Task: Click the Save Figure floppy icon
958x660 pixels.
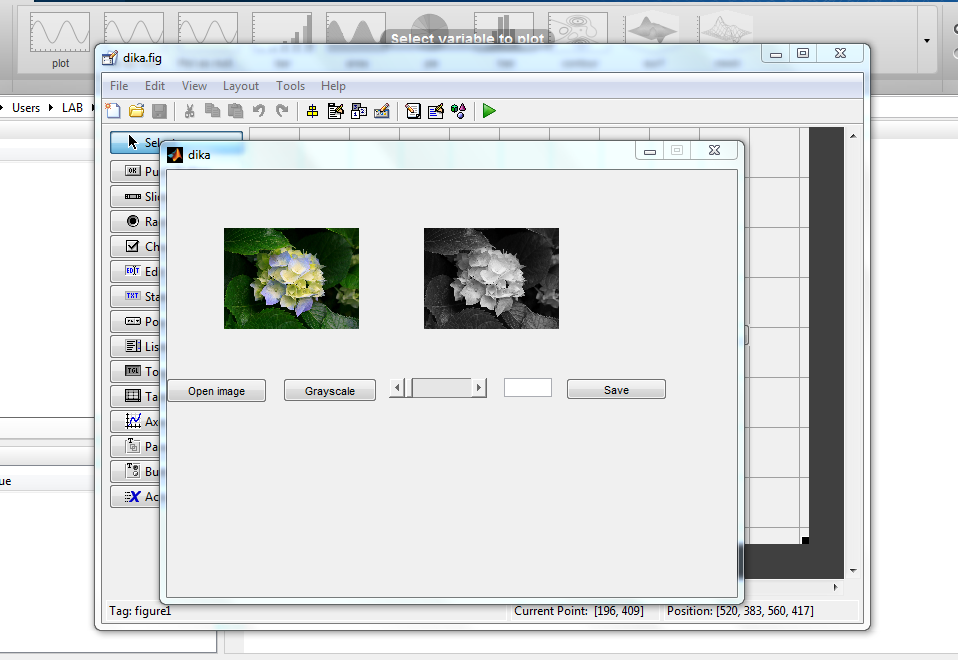Action: tap(159, 111)
